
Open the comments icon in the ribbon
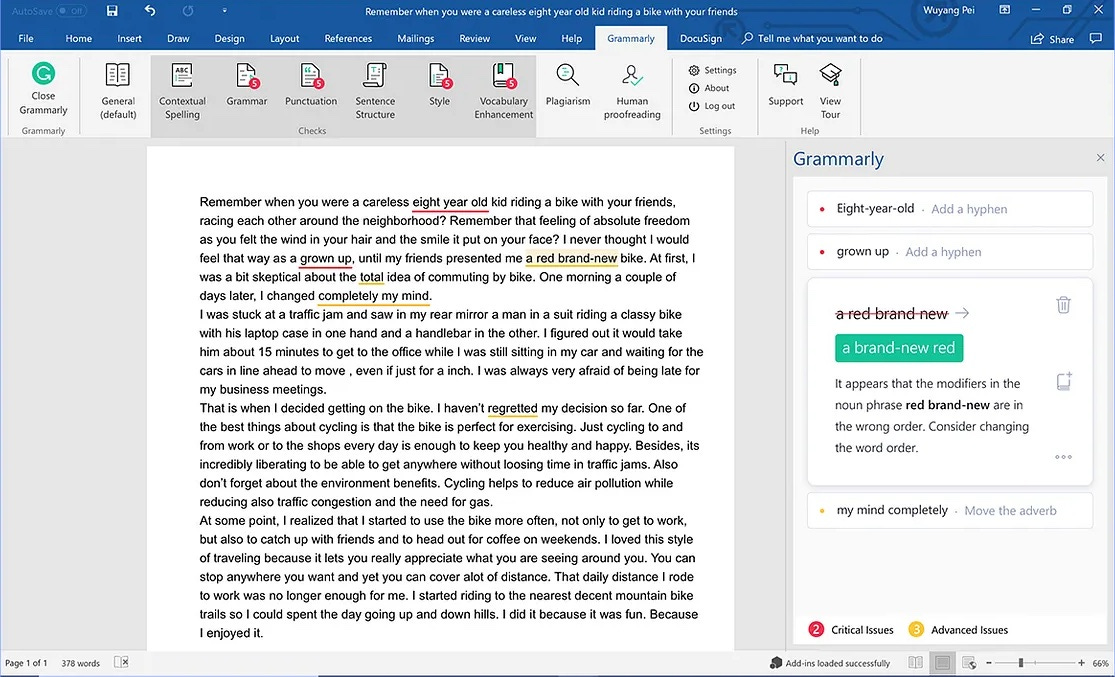(1096, 38)
